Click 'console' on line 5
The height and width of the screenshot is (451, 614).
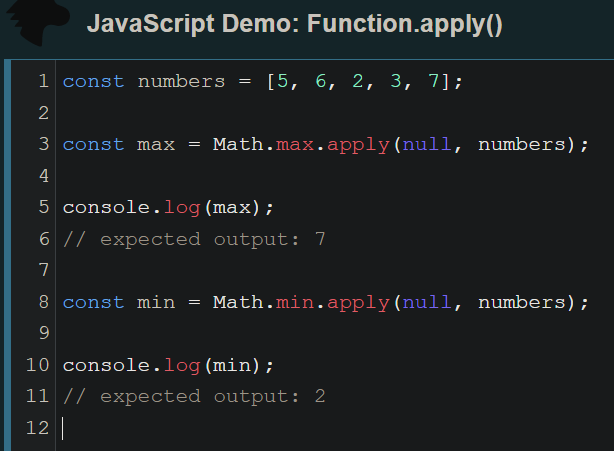(106, 207)
